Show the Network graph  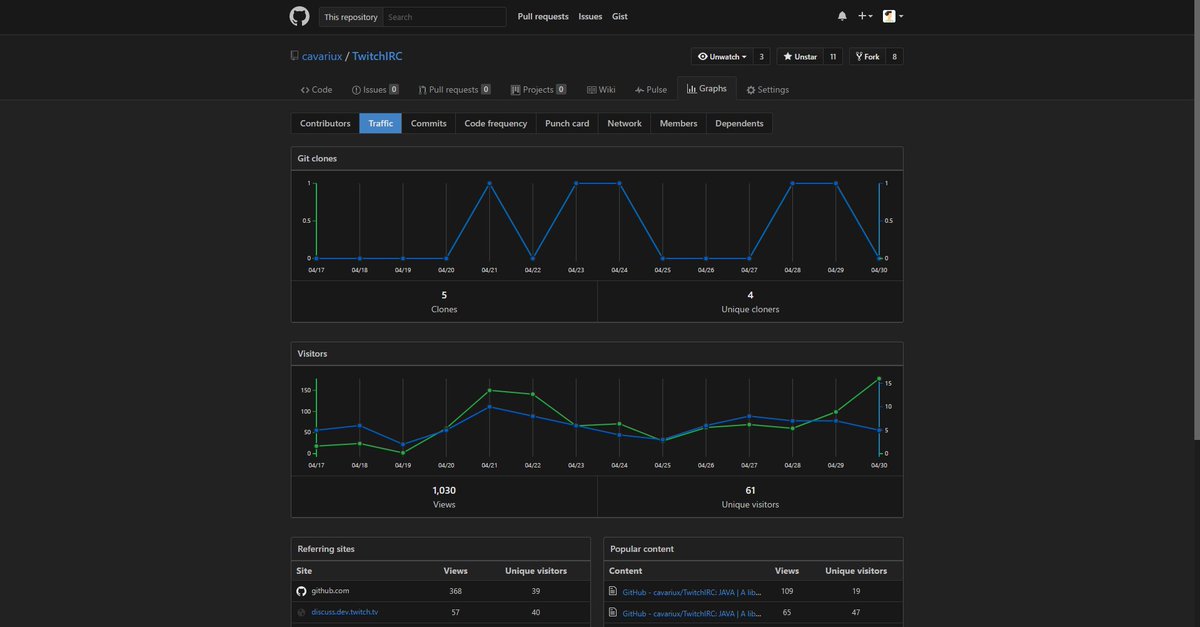point(624,123)
